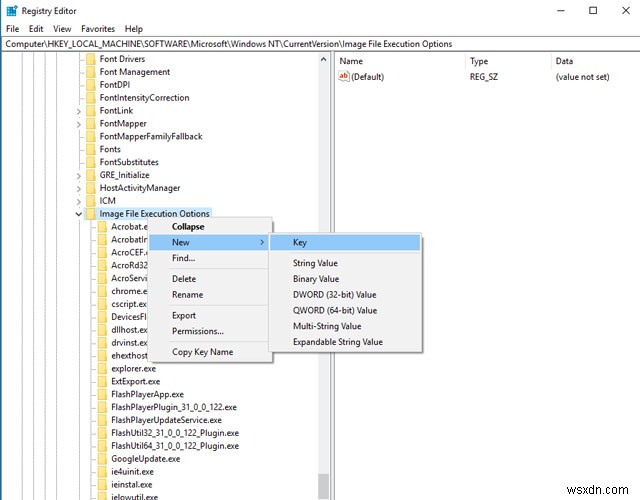Expand the HostActivityManager key

(x=79, y=189)
